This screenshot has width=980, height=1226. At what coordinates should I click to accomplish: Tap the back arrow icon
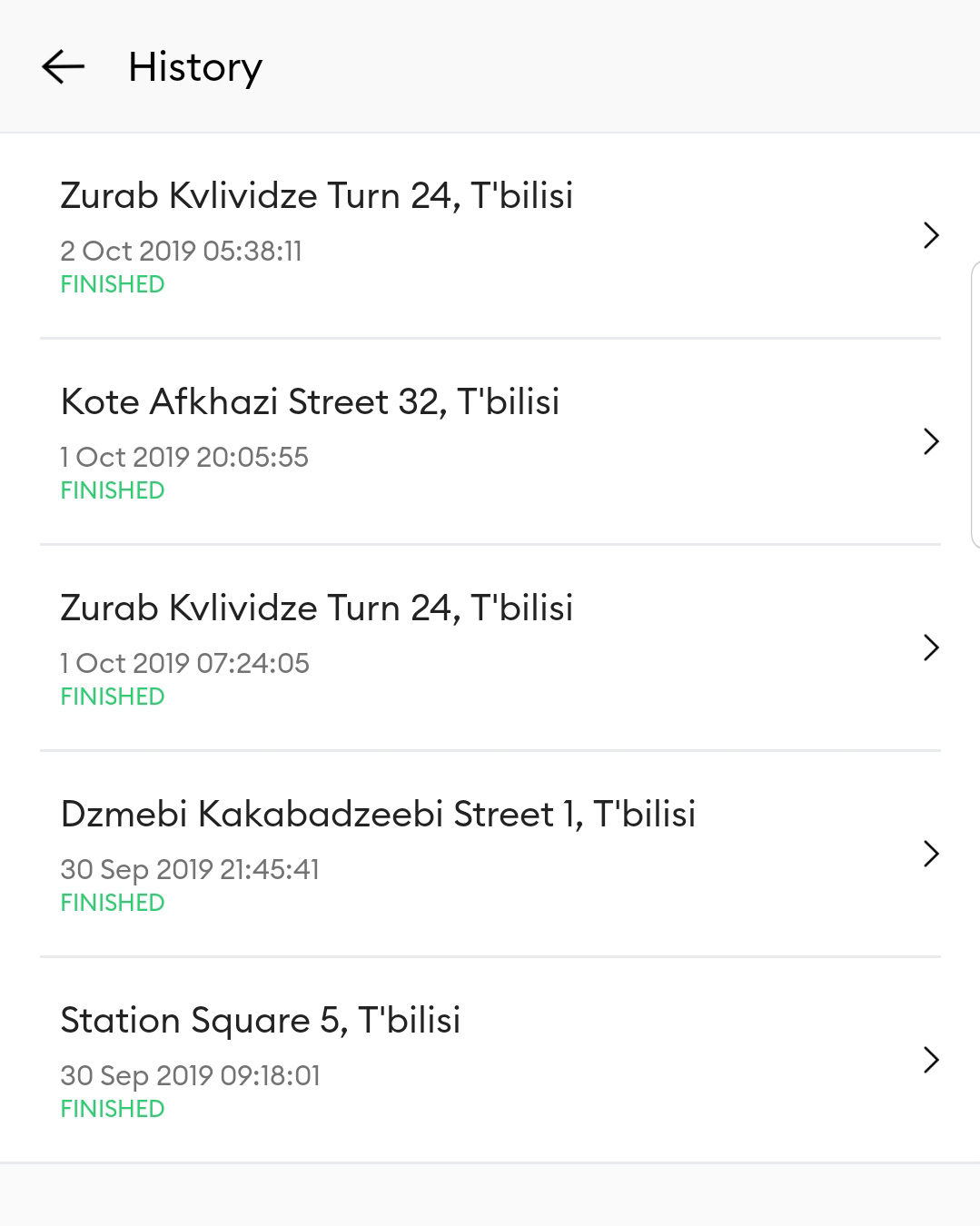tap(64, 67)
